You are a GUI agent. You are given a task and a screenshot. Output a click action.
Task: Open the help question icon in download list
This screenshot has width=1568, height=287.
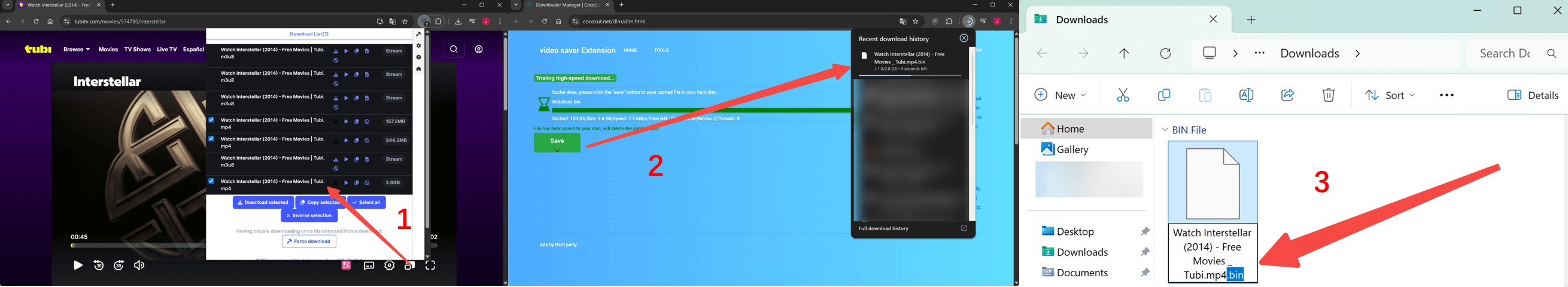tap(419, 58)
